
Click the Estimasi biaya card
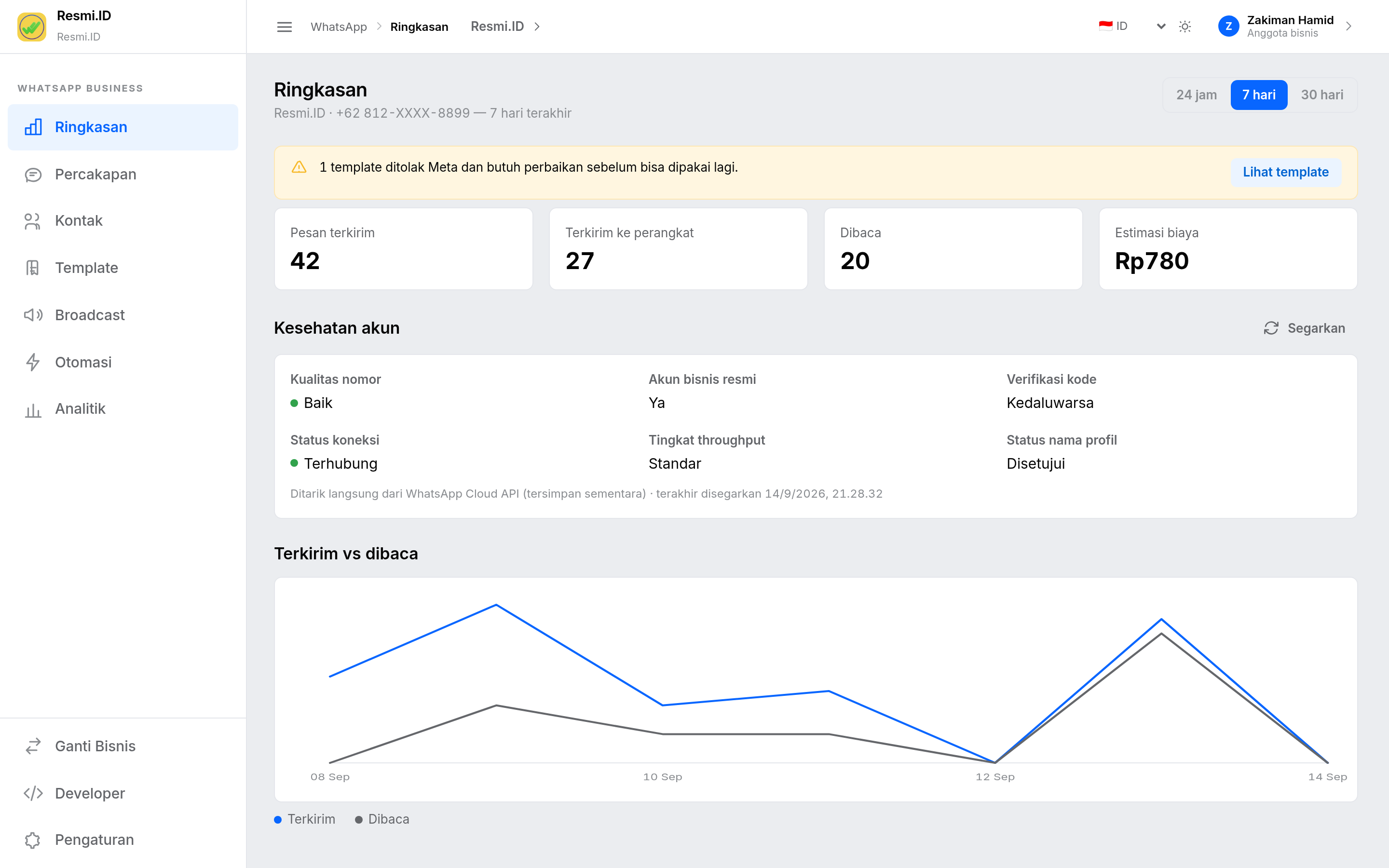tap(1228, 248)
